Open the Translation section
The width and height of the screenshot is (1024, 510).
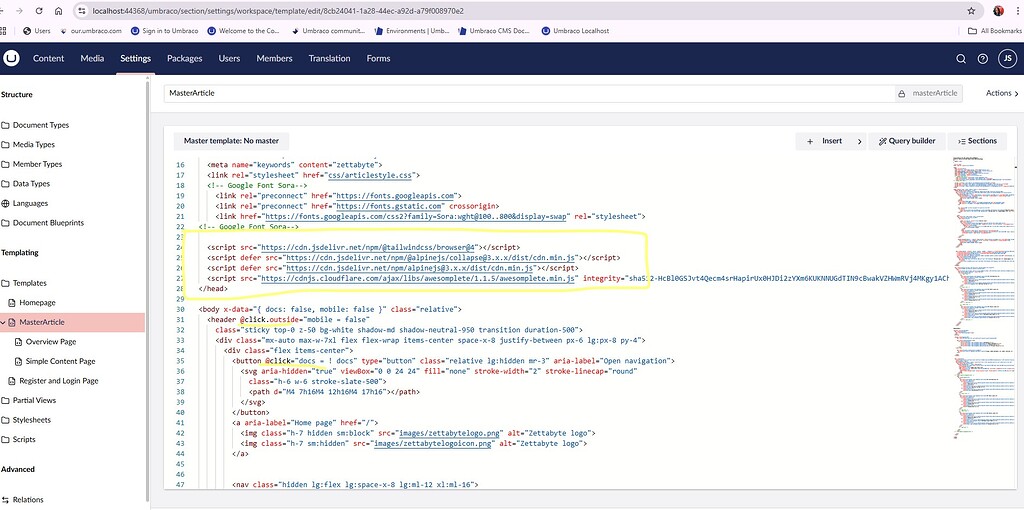(329, 58)
